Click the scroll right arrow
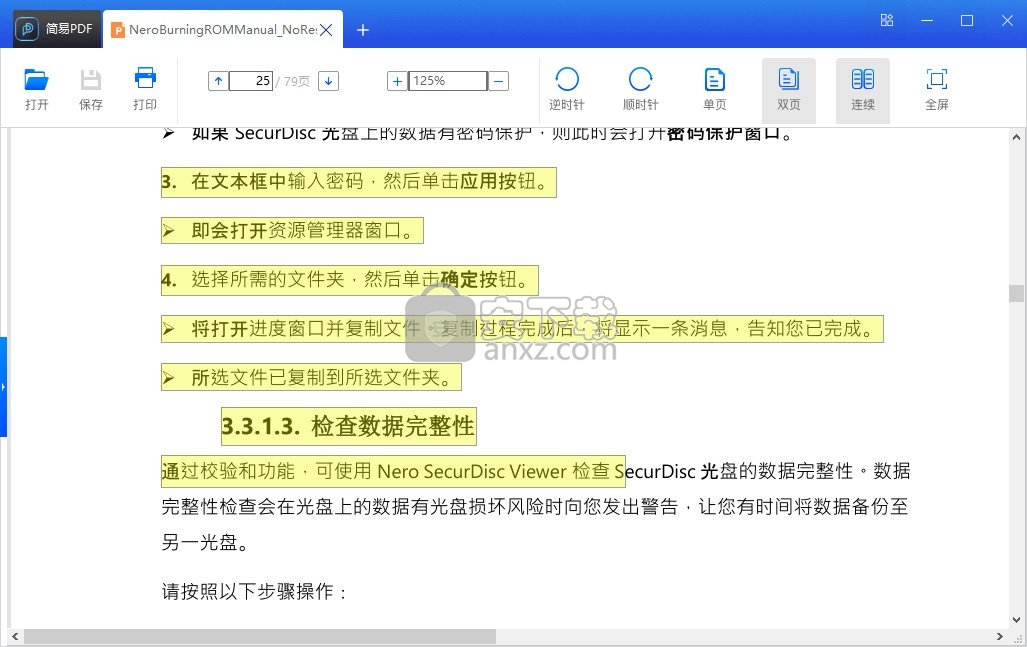 [999, 637]
